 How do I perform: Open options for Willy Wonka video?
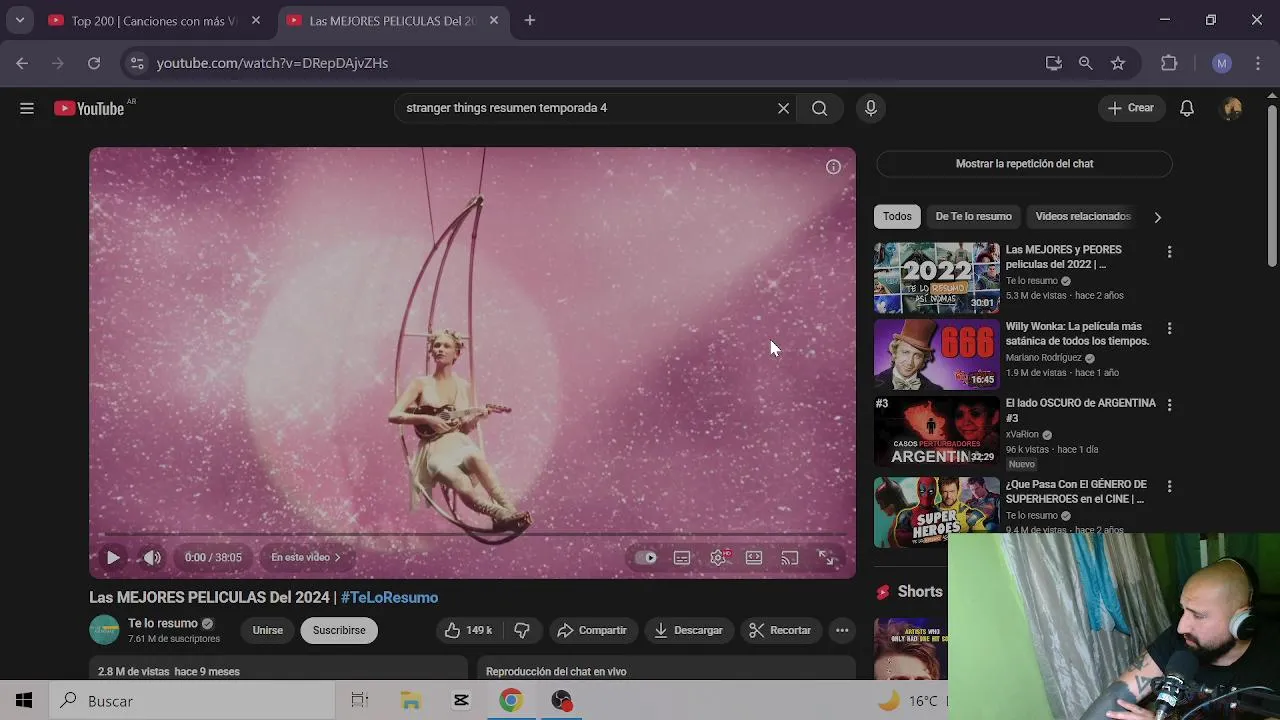[1169, 328]
